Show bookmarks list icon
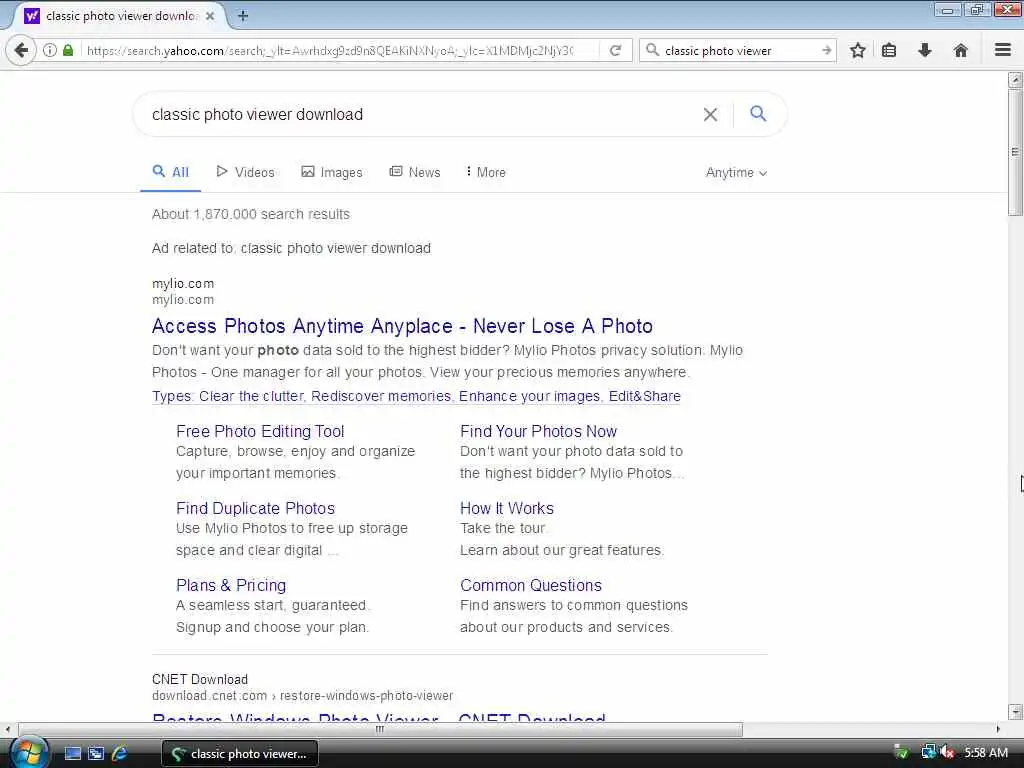 tap(889, 50)
